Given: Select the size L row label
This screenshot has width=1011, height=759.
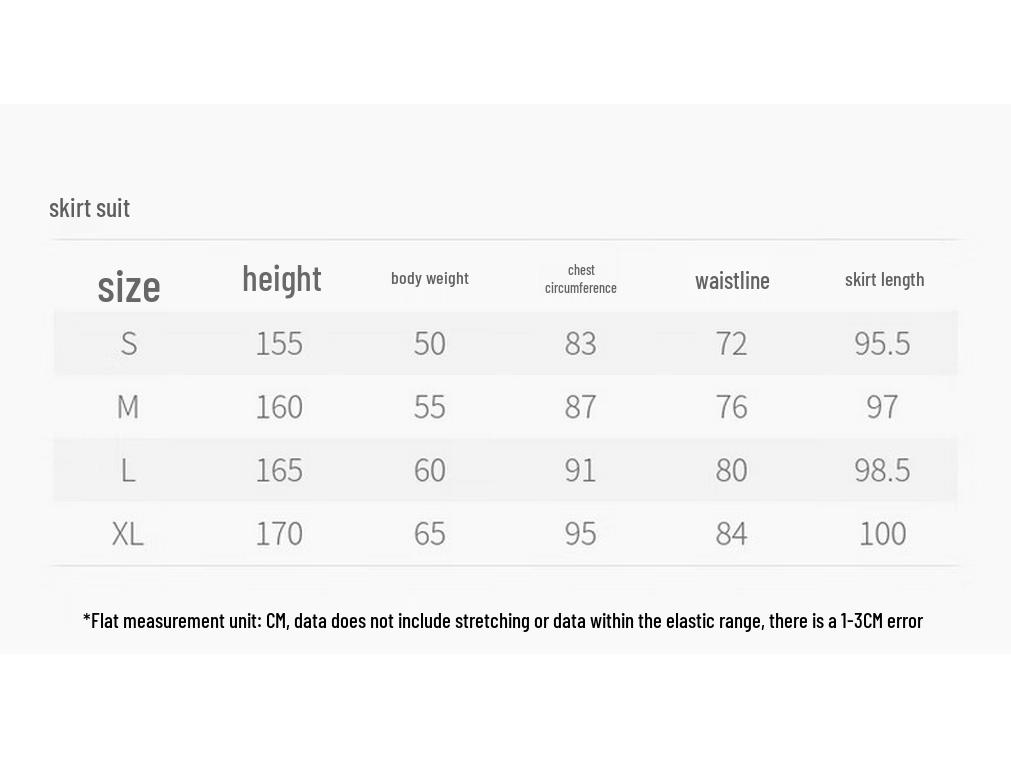Looking at the screenshot, I should (128, 470).
